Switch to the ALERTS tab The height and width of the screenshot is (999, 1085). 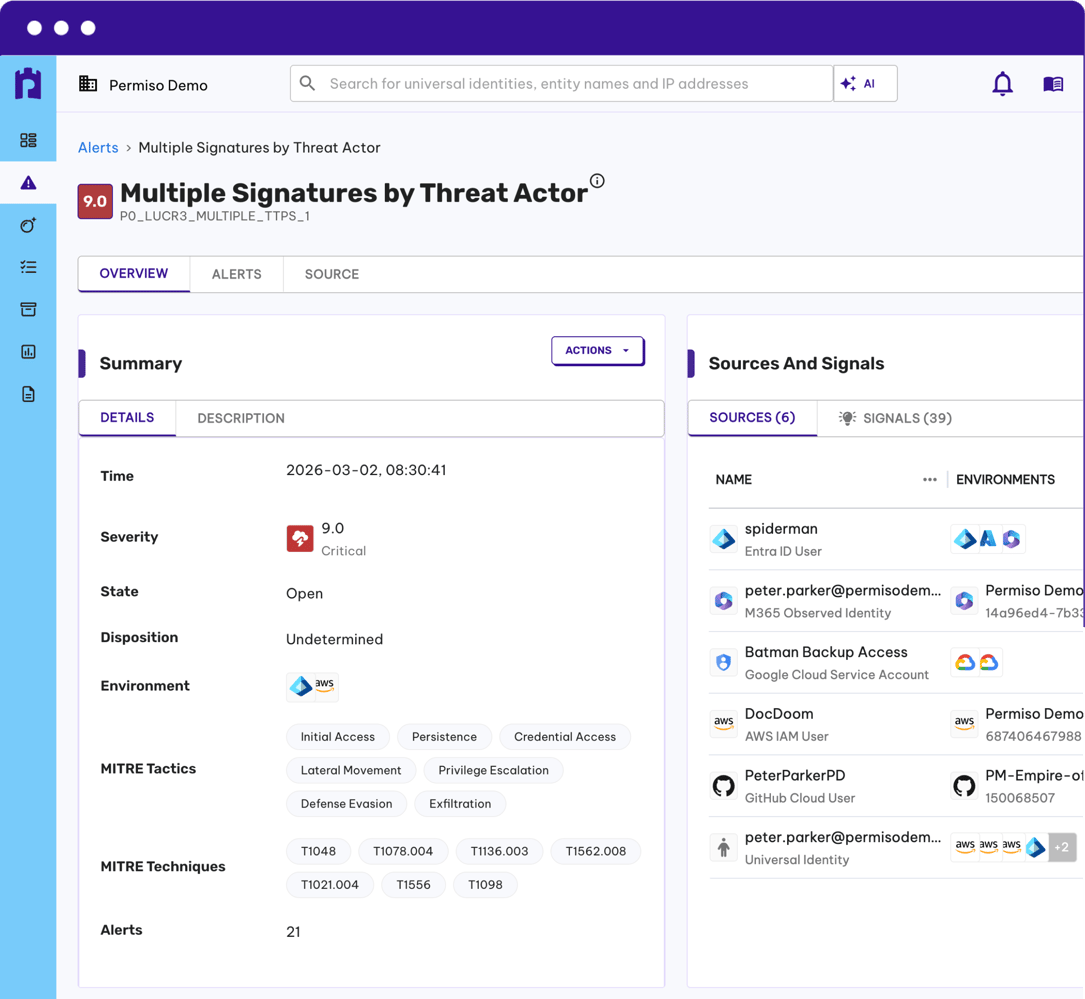(x=236, y=273)
